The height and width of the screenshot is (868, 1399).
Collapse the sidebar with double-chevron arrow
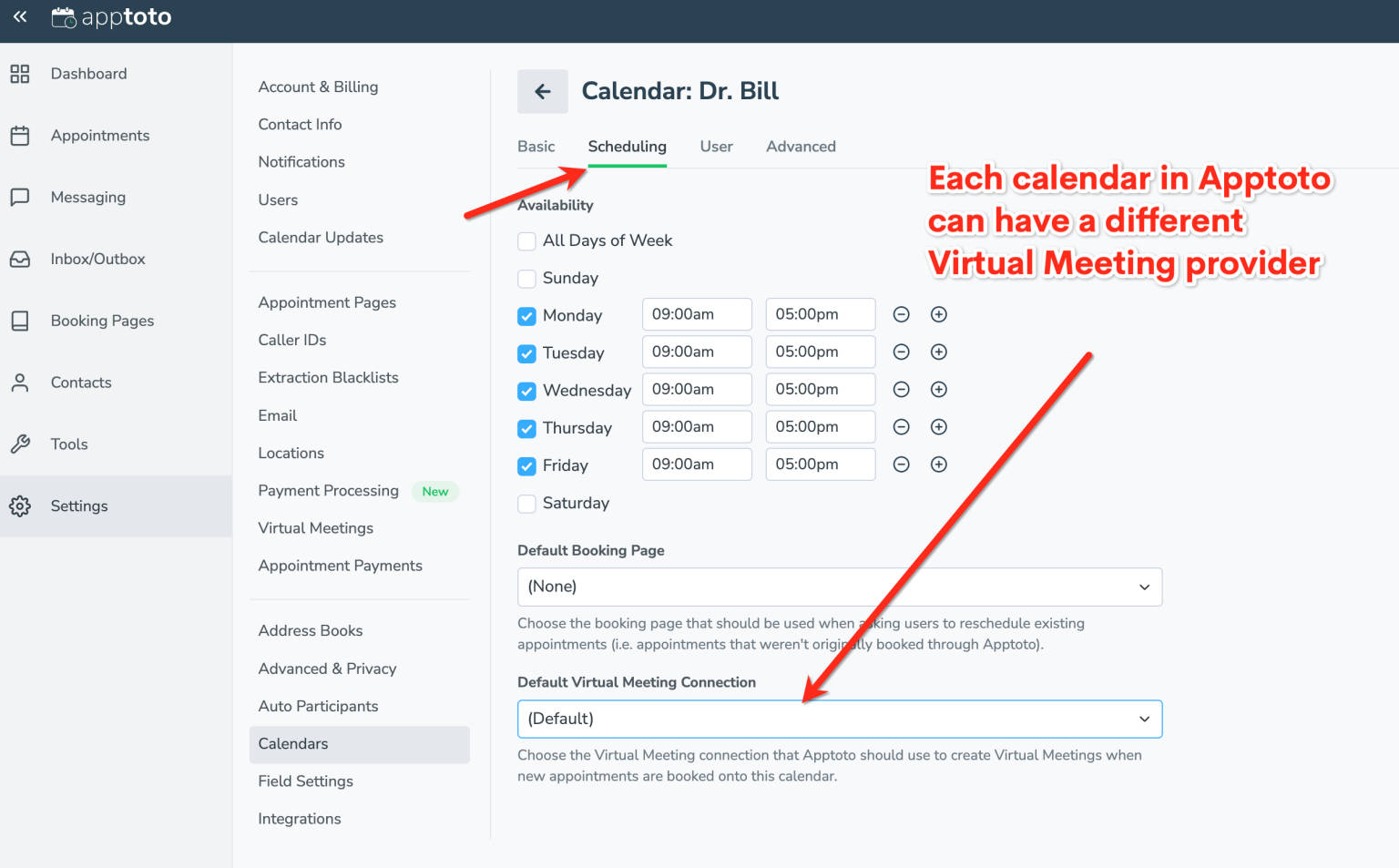tap(19, 15)
